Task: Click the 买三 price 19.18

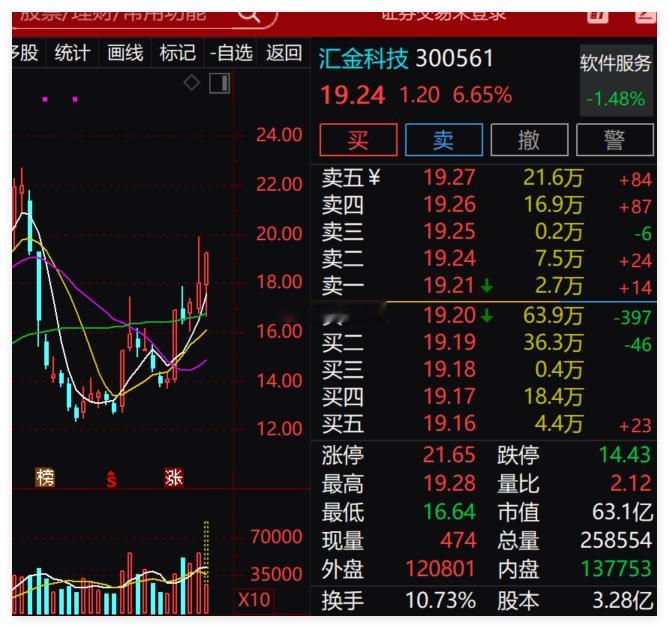Action: [x=449, y=369]
